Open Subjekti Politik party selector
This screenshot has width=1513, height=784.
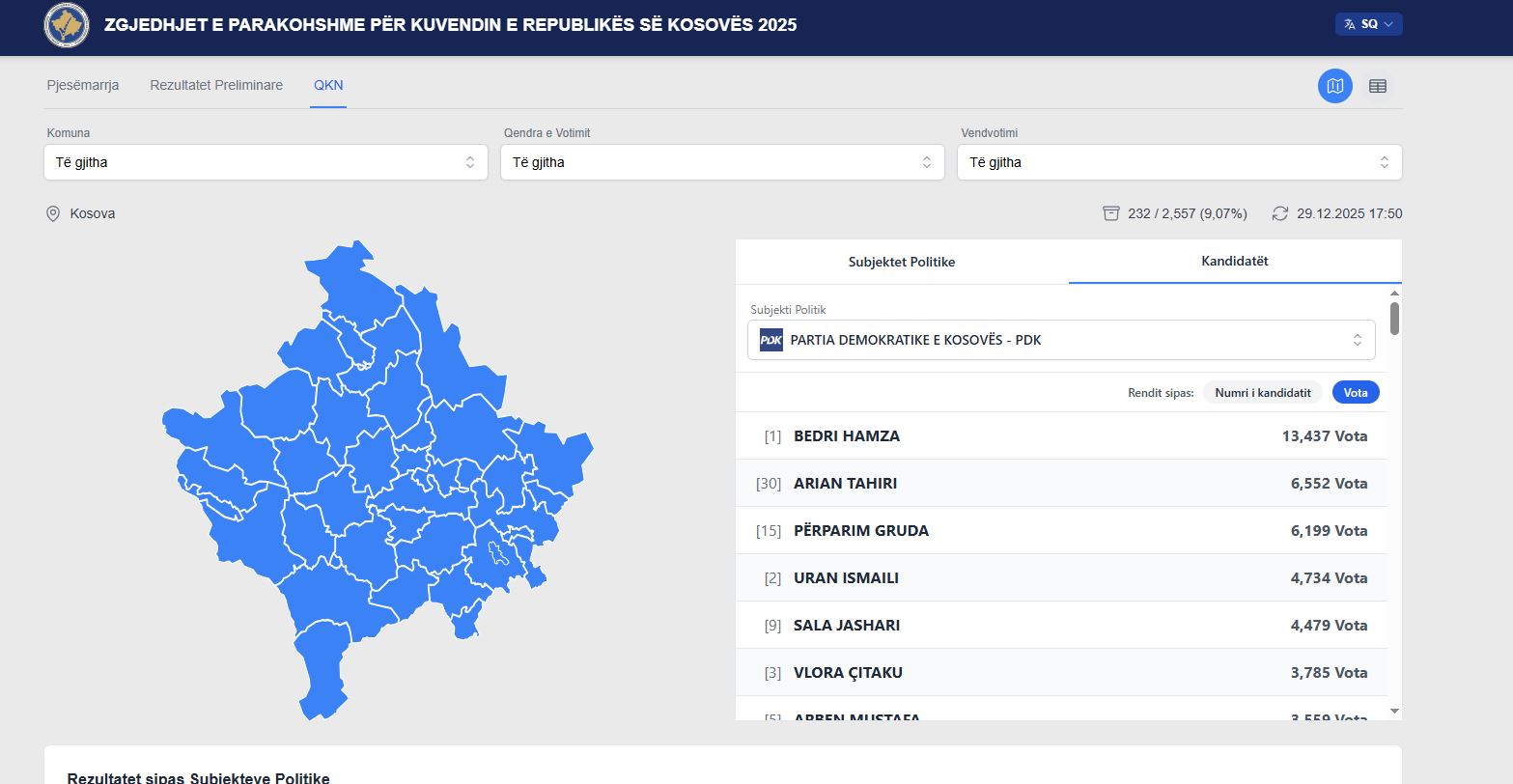[1061, 340]
